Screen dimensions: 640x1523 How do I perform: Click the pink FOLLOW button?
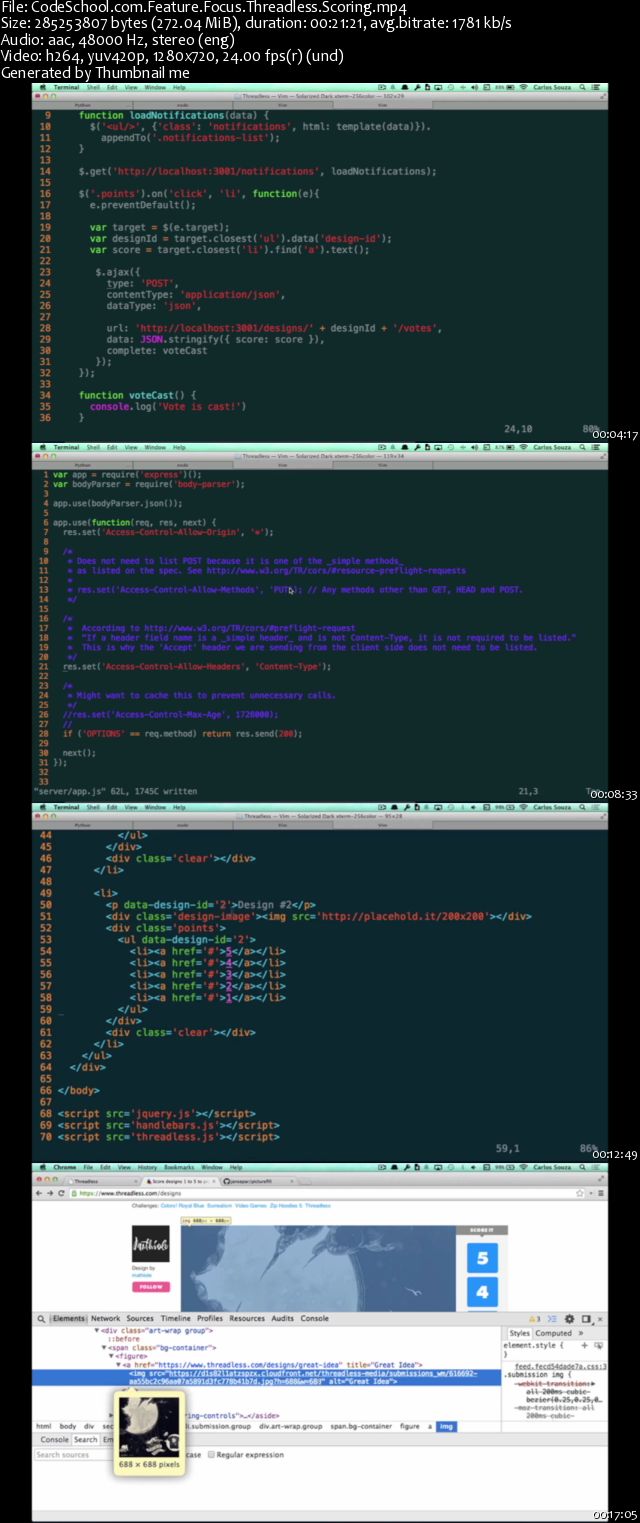pos(151,1287)
